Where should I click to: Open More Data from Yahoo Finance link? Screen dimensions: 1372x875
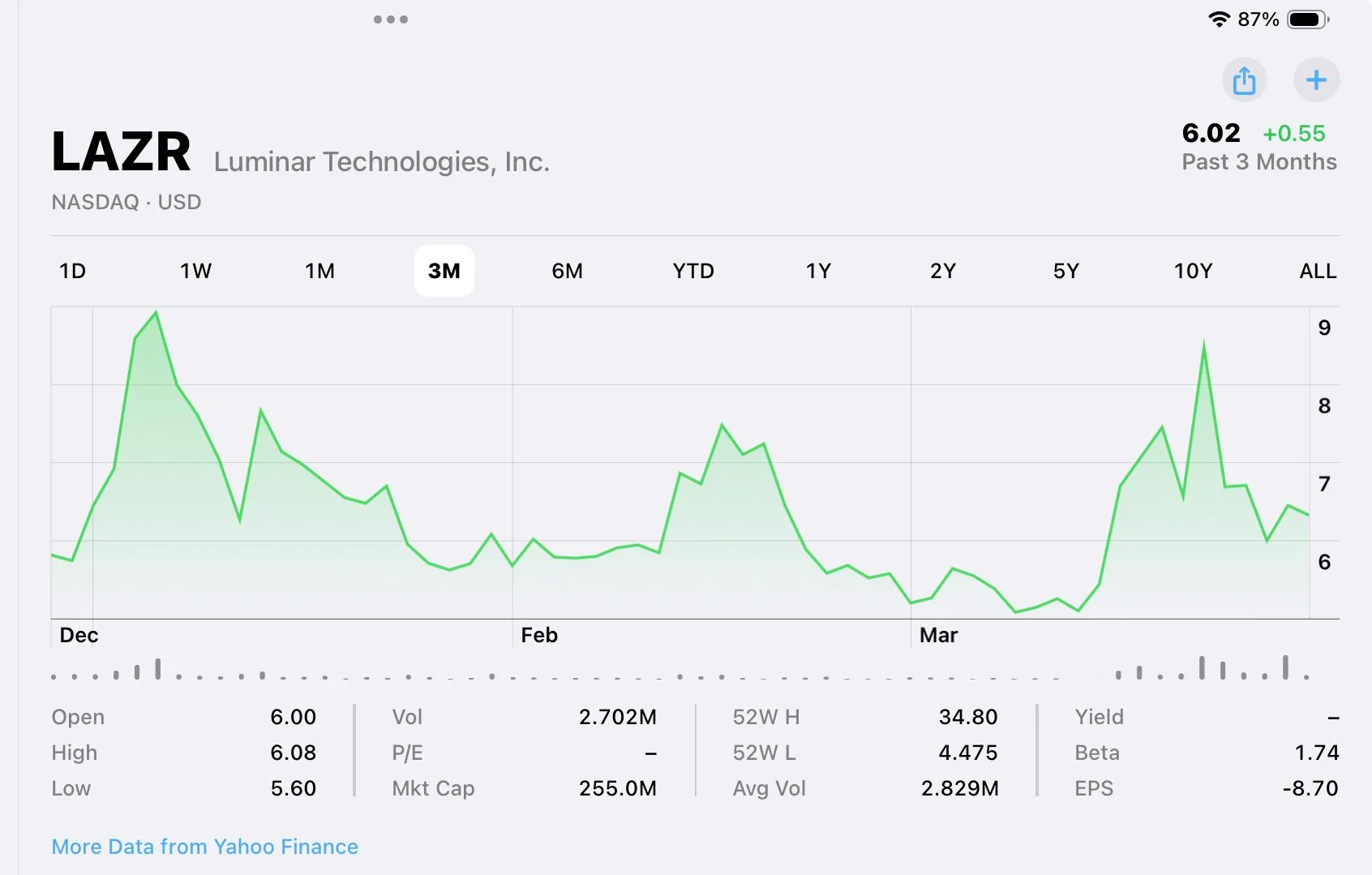point(205,847)
